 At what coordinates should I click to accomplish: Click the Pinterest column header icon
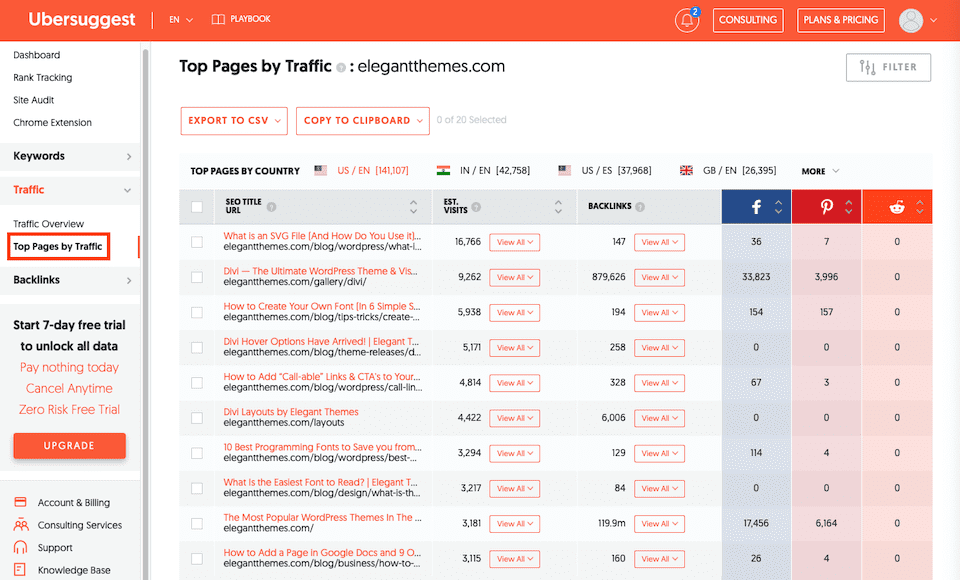click(x=827, y=207)
